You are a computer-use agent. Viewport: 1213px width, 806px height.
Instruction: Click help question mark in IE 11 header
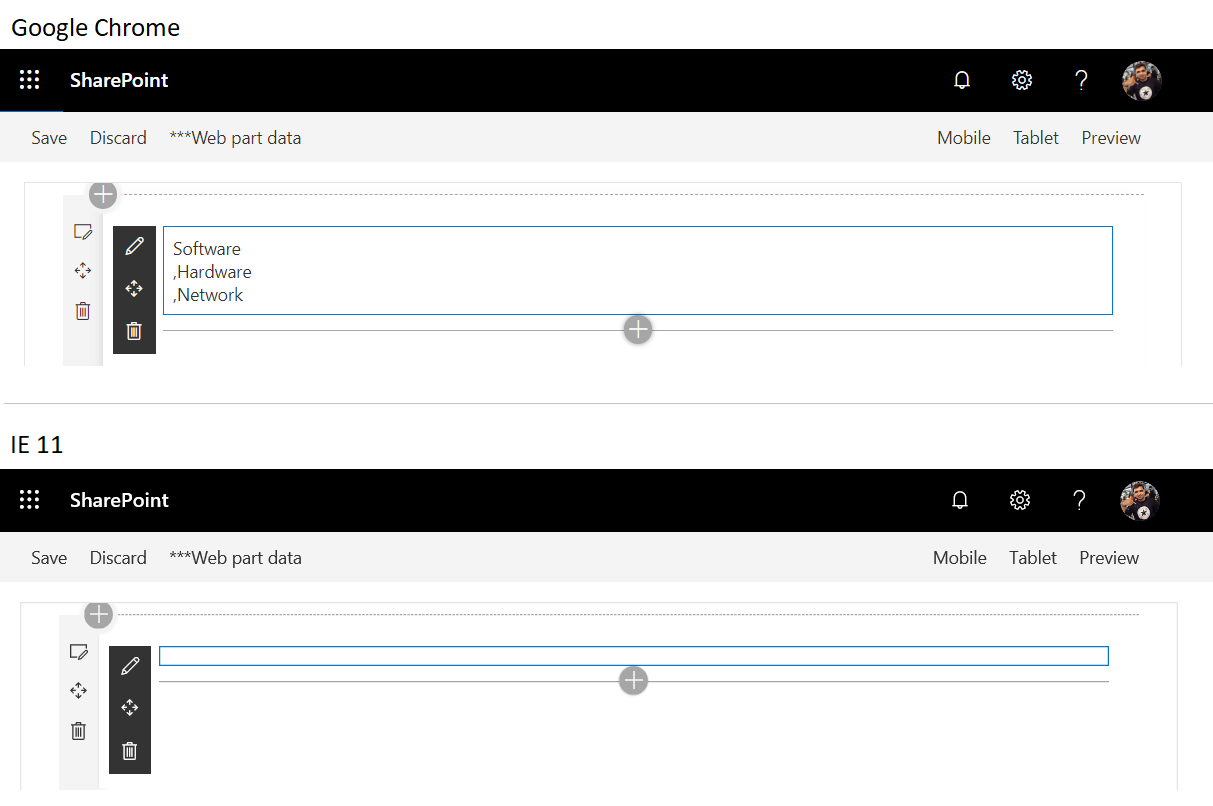[x=1079, y=501]
